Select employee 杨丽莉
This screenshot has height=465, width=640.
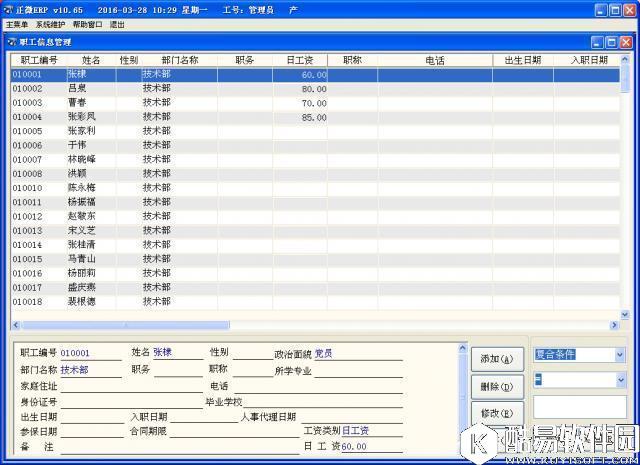coord(315,273)
